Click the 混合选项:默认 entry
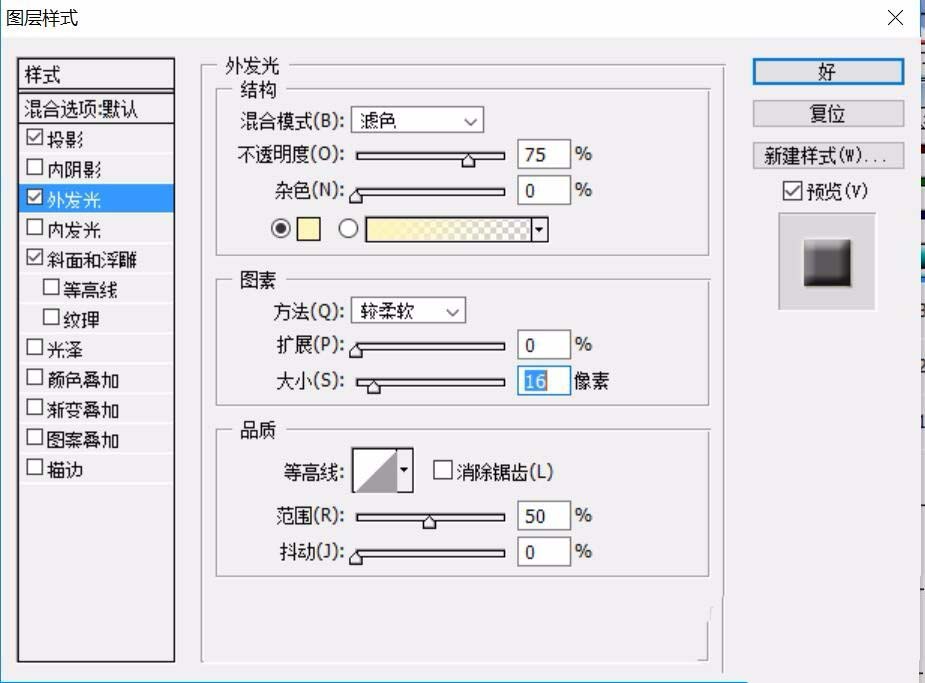925x683 pixels. tap(82, 107)
